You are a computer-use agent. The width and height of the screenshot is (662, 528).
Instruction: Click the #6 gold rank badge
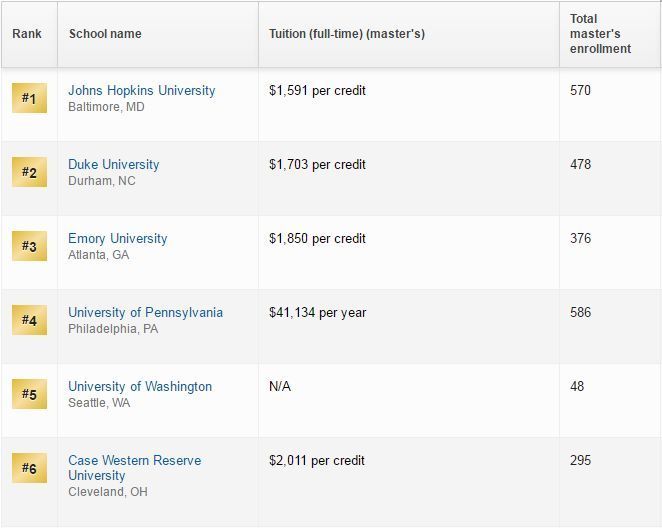29,468
